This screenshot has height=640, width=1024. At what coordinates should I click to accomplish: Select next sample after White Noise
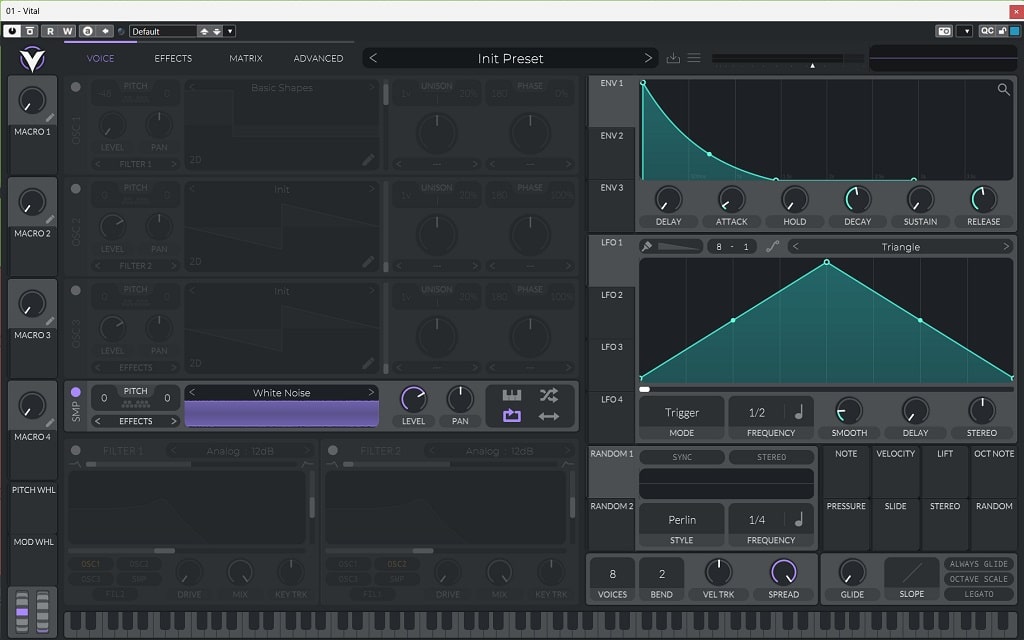371,392
